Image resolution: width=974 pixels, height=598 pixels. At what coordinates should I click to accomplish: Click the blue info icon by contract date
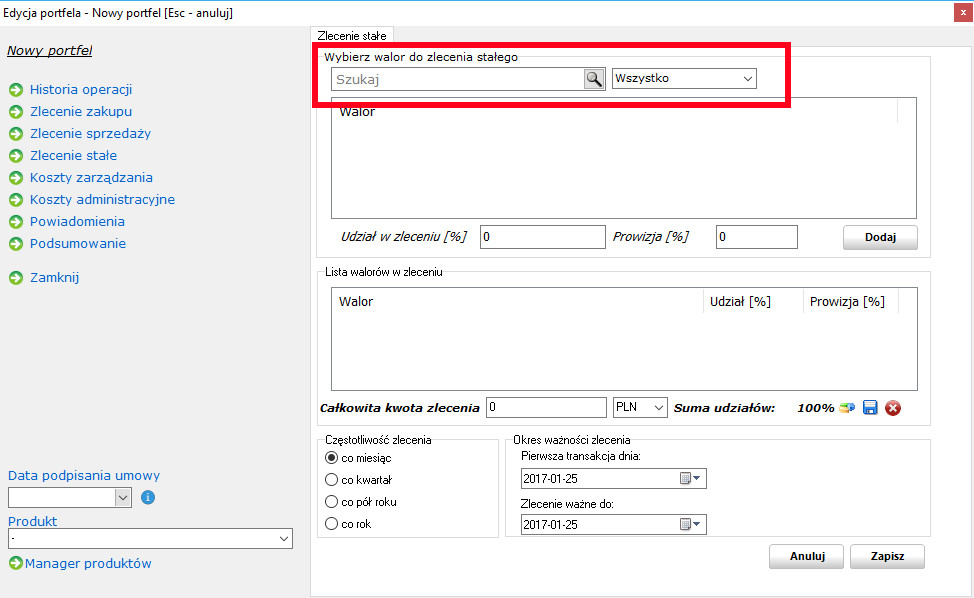[x=147, y=497]
